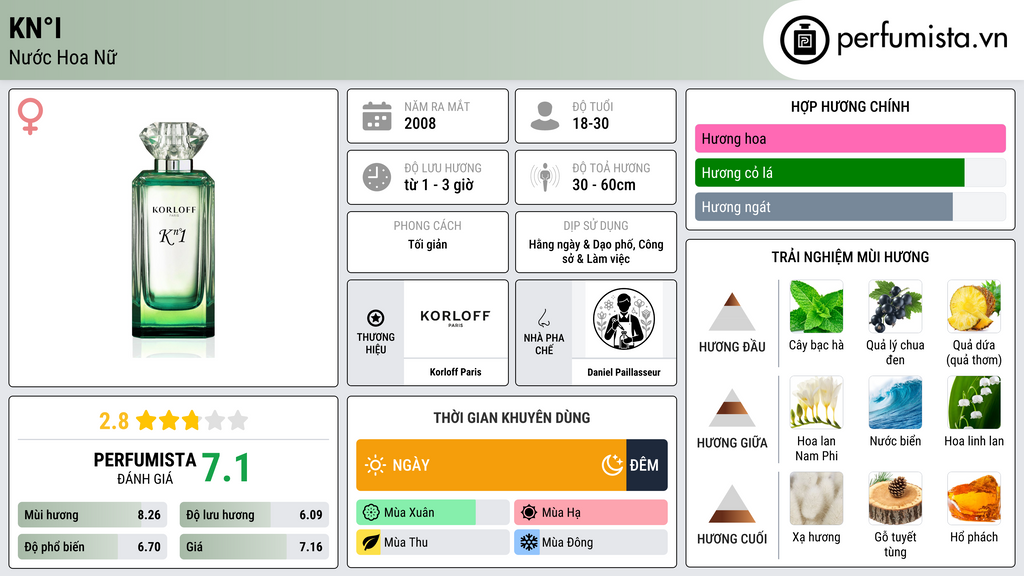The image size is (1024, 576).
Task: Click the Mùa Đông snowflake icon
Action: 528,542
